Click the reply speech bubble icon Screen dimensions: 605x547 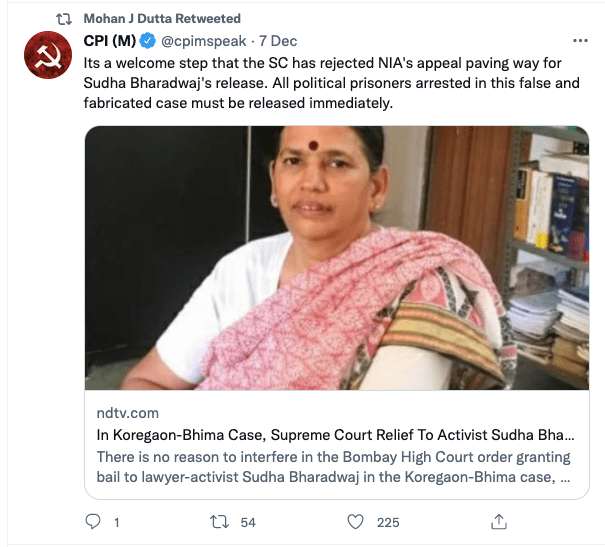(x=94, y=522)
